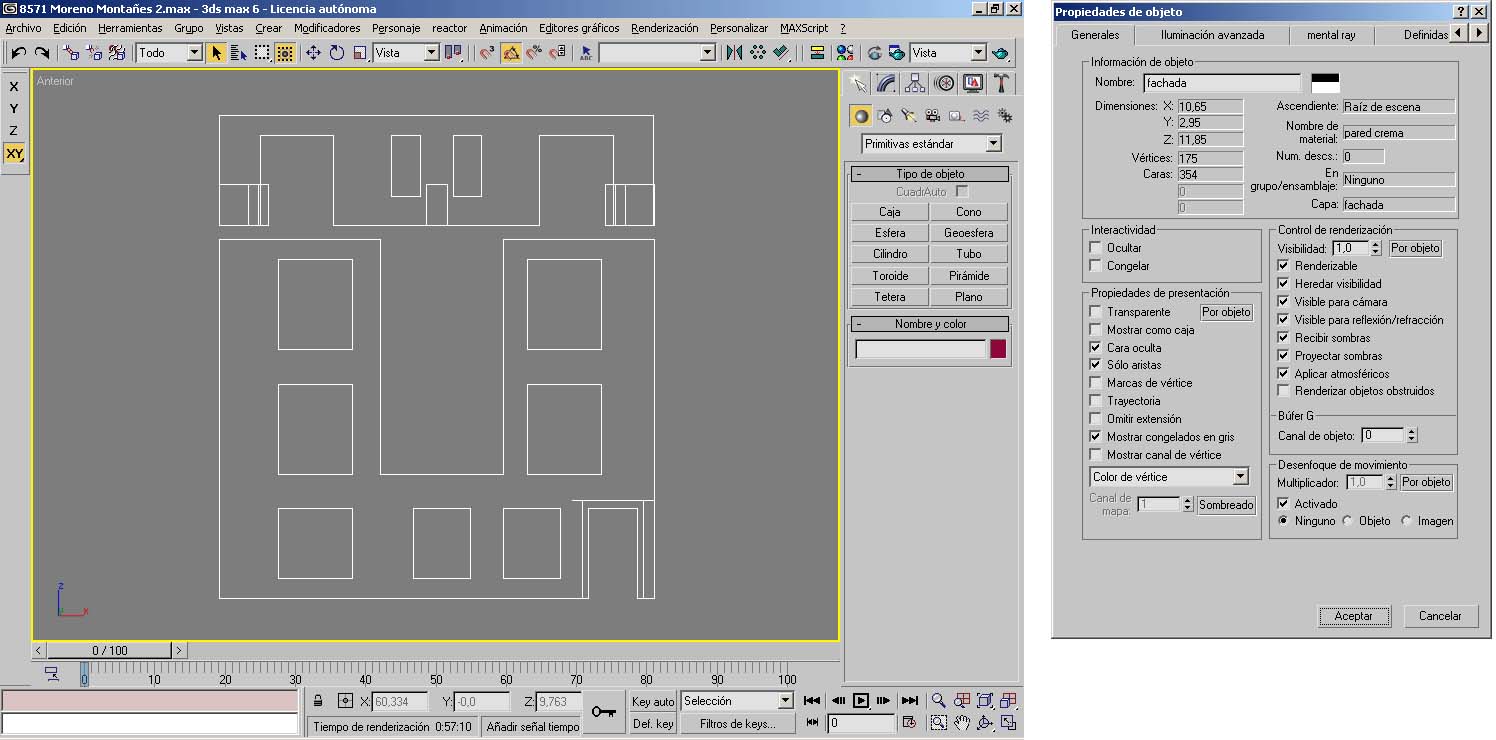Click the large Set Keys key icon
Viewport: 1496px width, 740px height.
coord(603,712)
